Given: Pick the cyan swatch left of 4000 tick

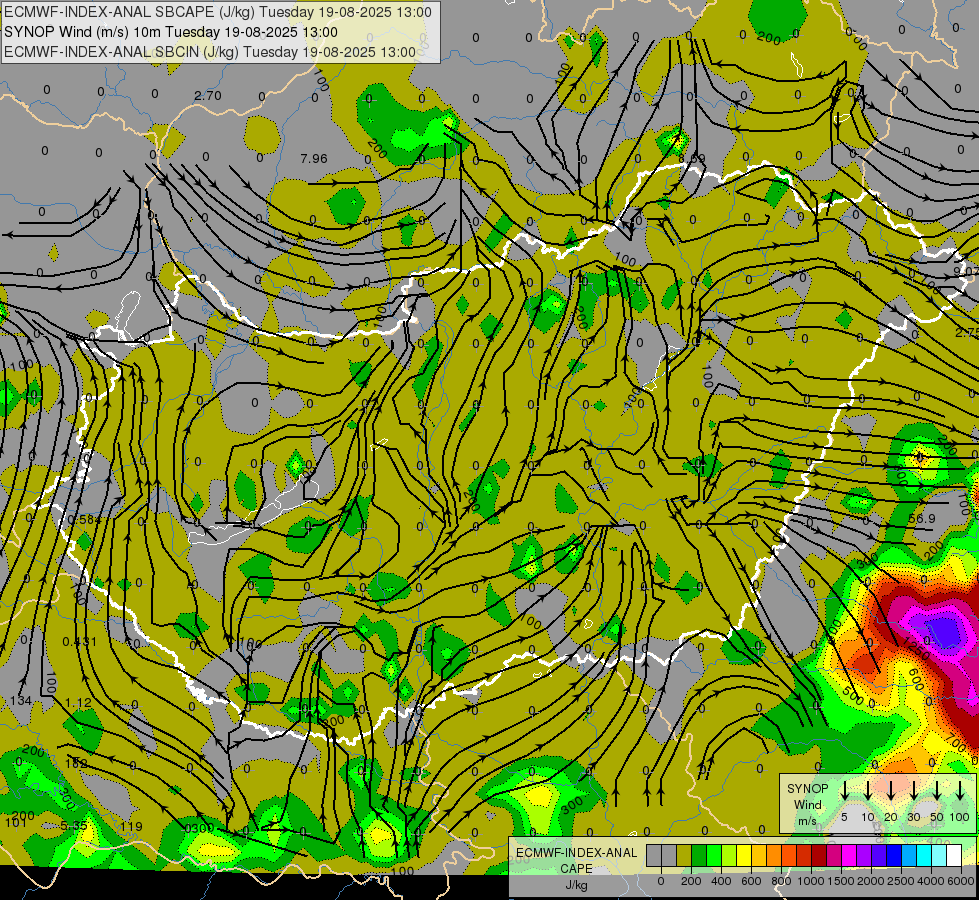Looking at the screenshot, I should click(x=925, y=855).
